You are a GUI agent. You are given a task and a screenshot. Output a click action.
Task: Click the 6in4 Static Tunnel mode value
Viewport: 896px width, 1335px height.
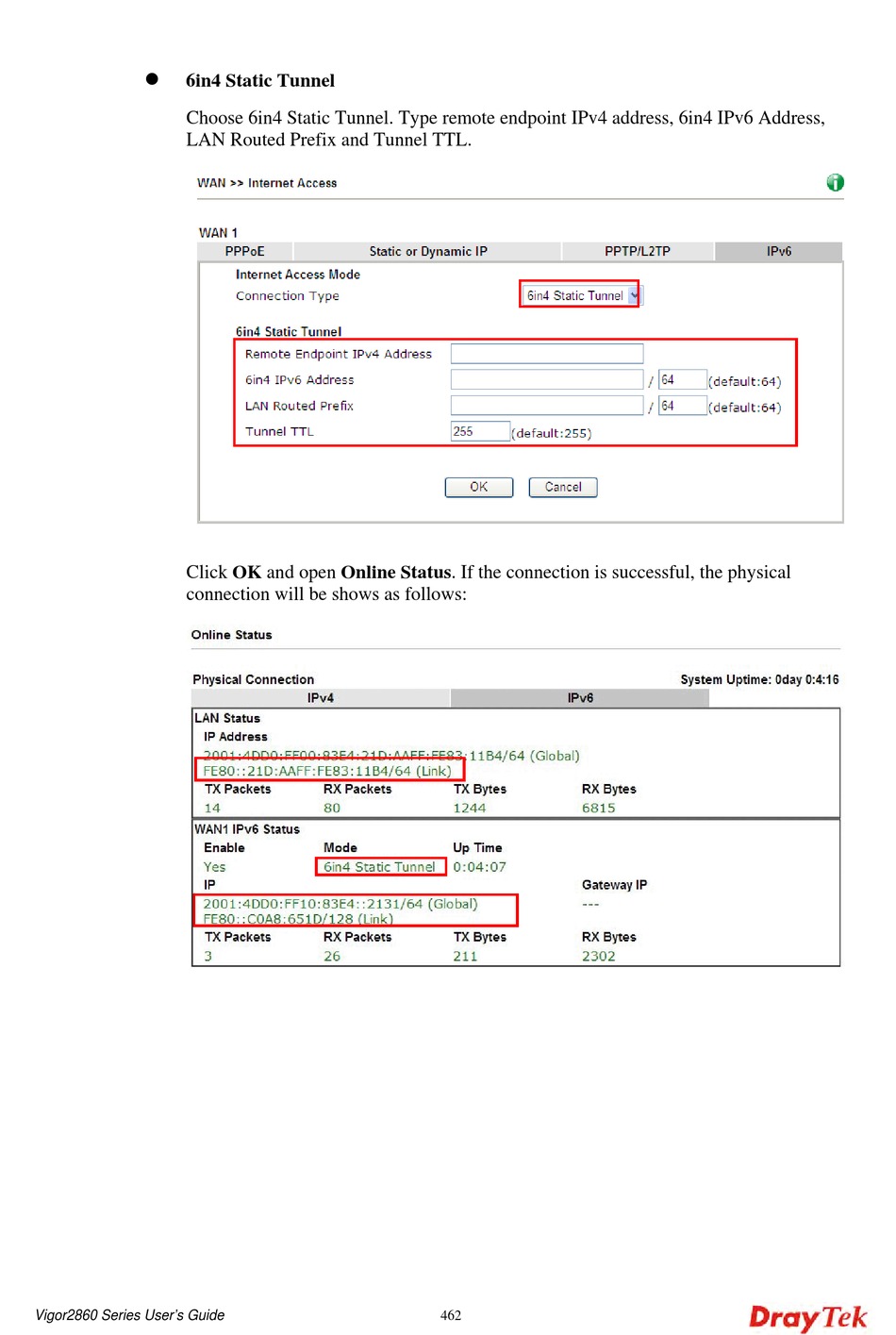pos(379,867)
